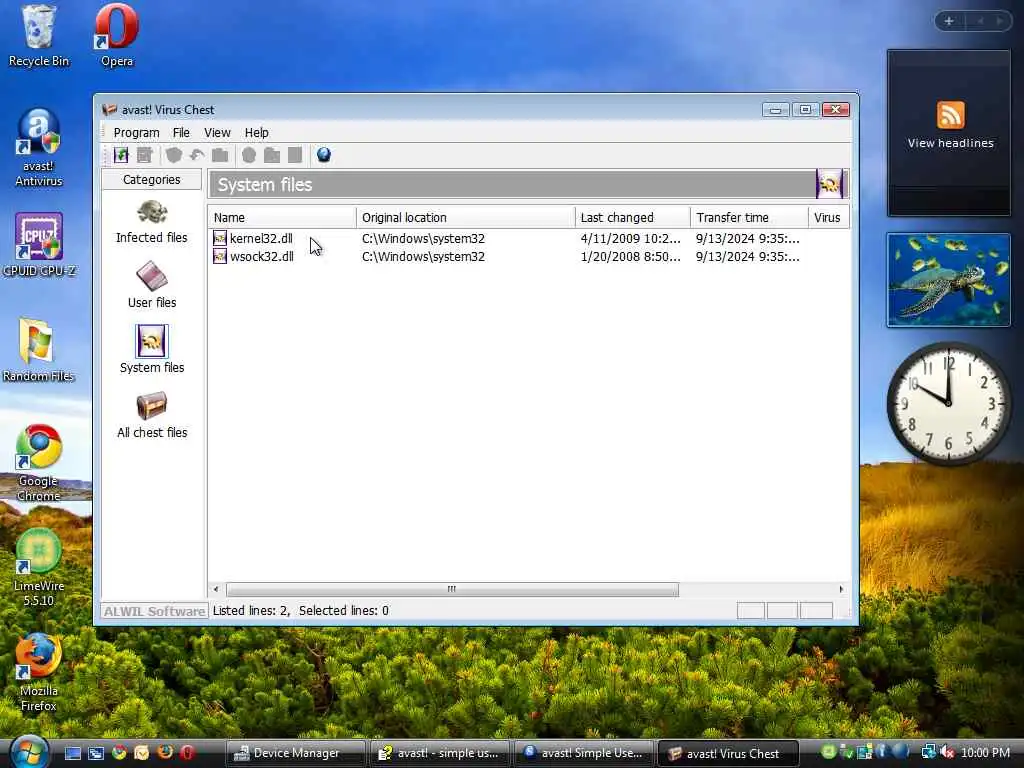Open Recycle Bin desktop icon
Viewport: 1024px width, 768px height.
(x=39, y=36)
